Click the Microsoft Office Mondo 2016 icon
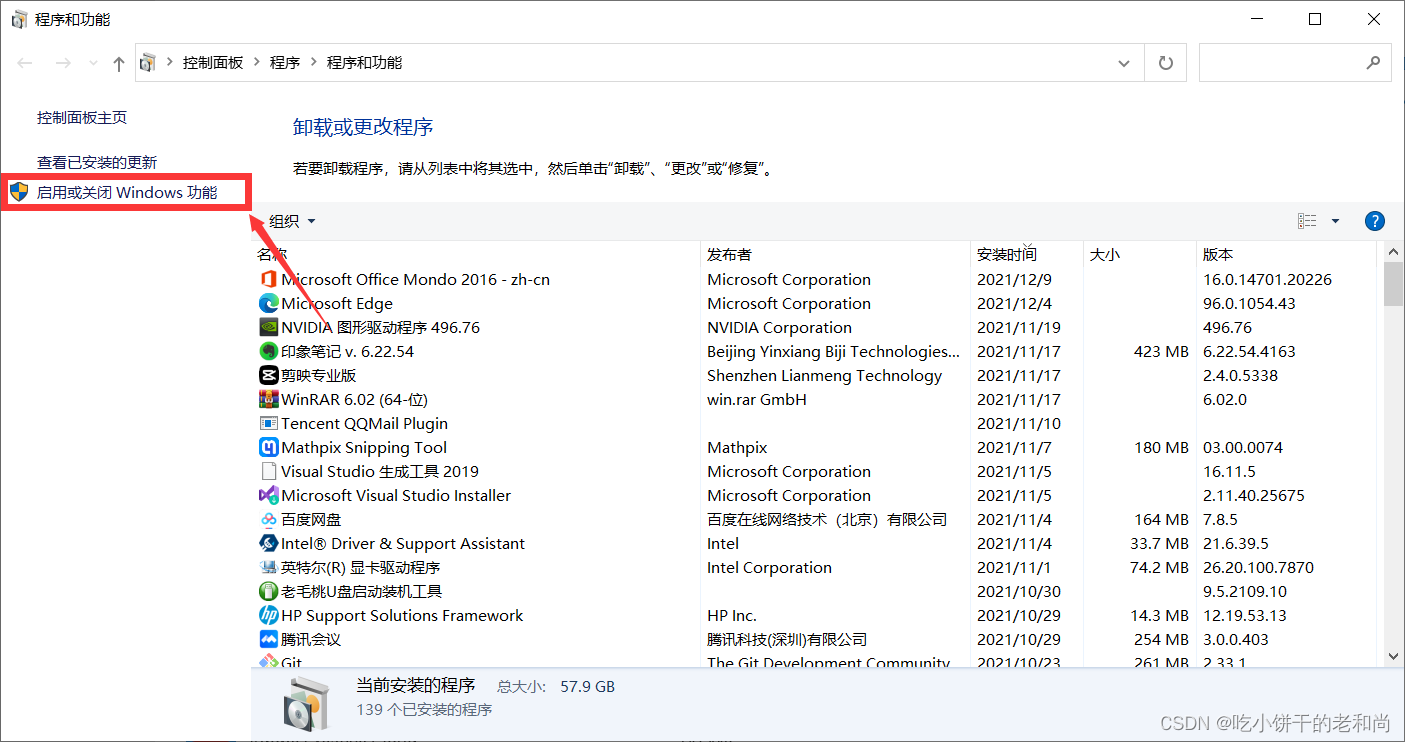The image size is (1405, 742). [268, 279]
